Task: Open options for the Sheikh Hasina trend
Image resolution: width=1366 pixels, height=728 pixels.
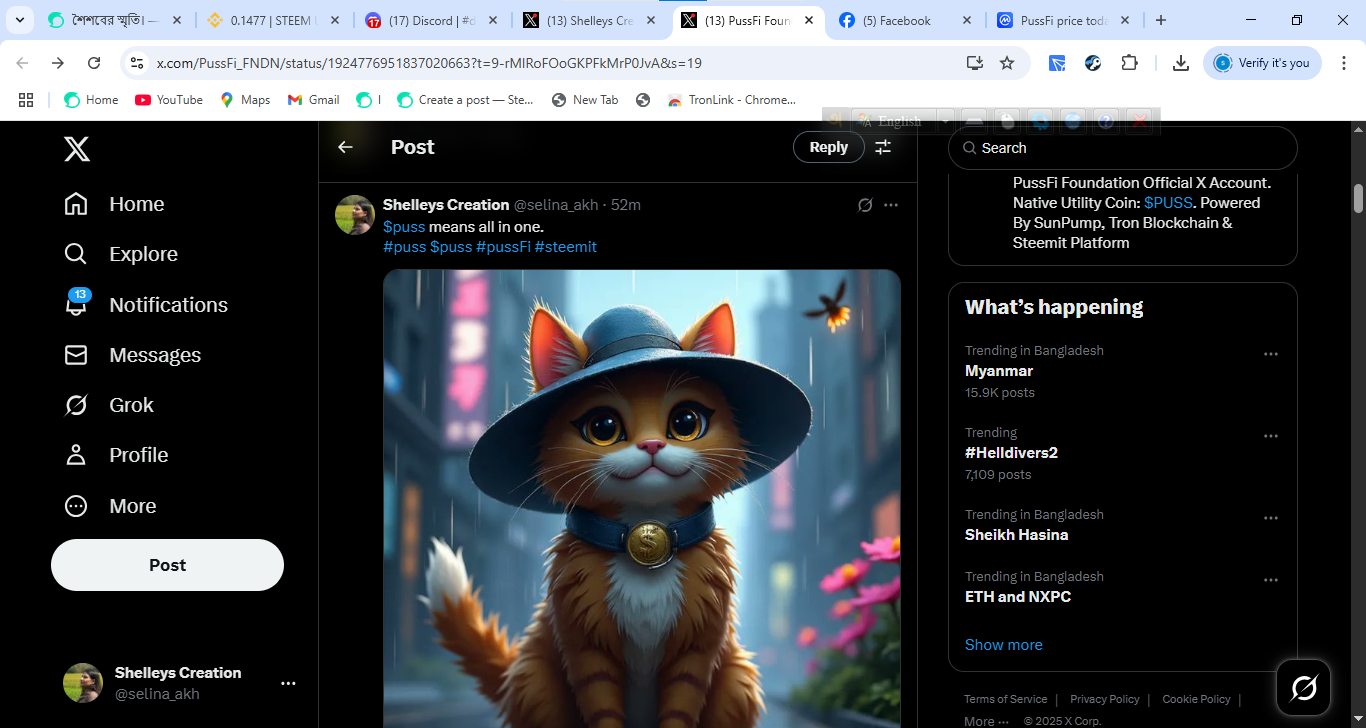Action: click(x=1271, y=518)
